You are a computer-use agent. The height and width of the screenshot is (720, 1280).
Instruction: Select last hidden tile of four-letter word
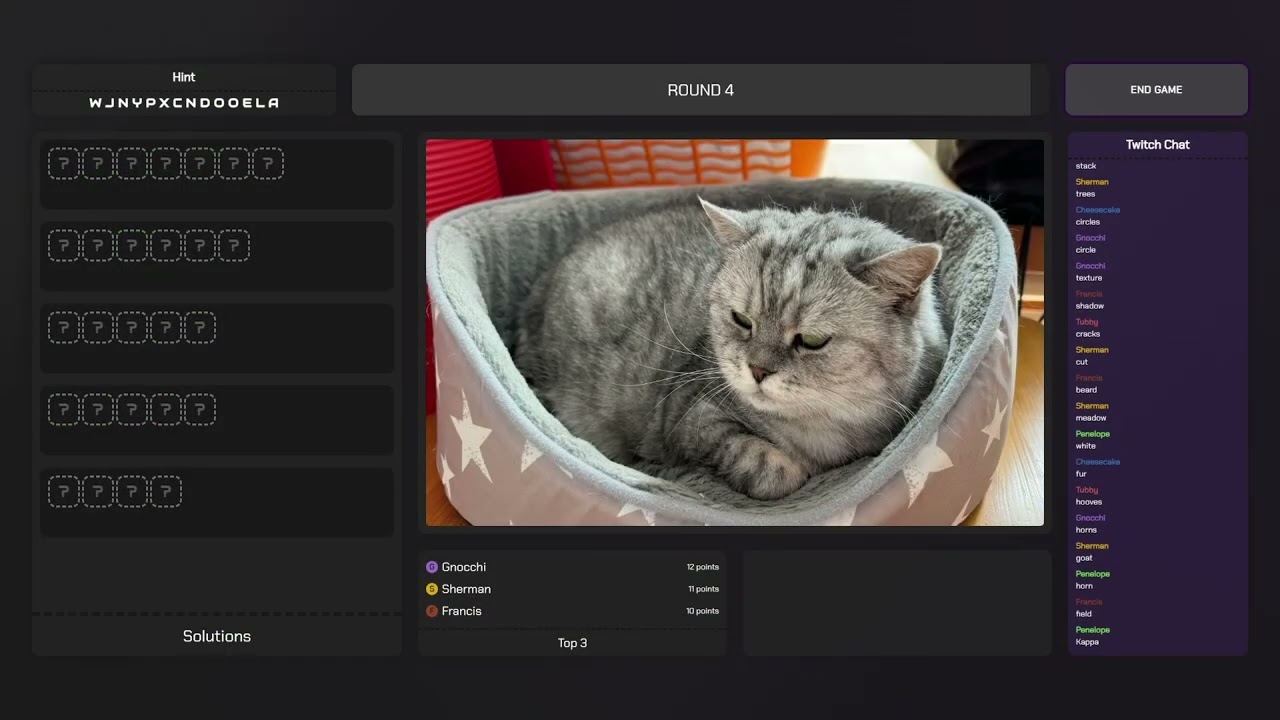click(166, 492)
